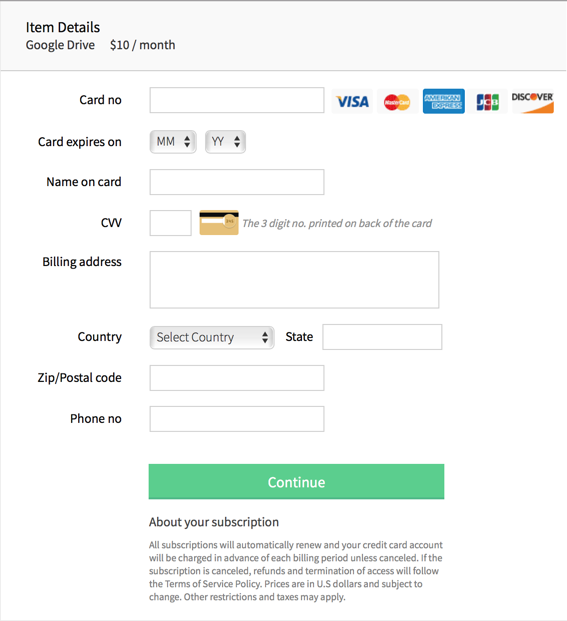Click the About your subscription heading
Viewport: 567px width, 621px height.
pos(214,522)
